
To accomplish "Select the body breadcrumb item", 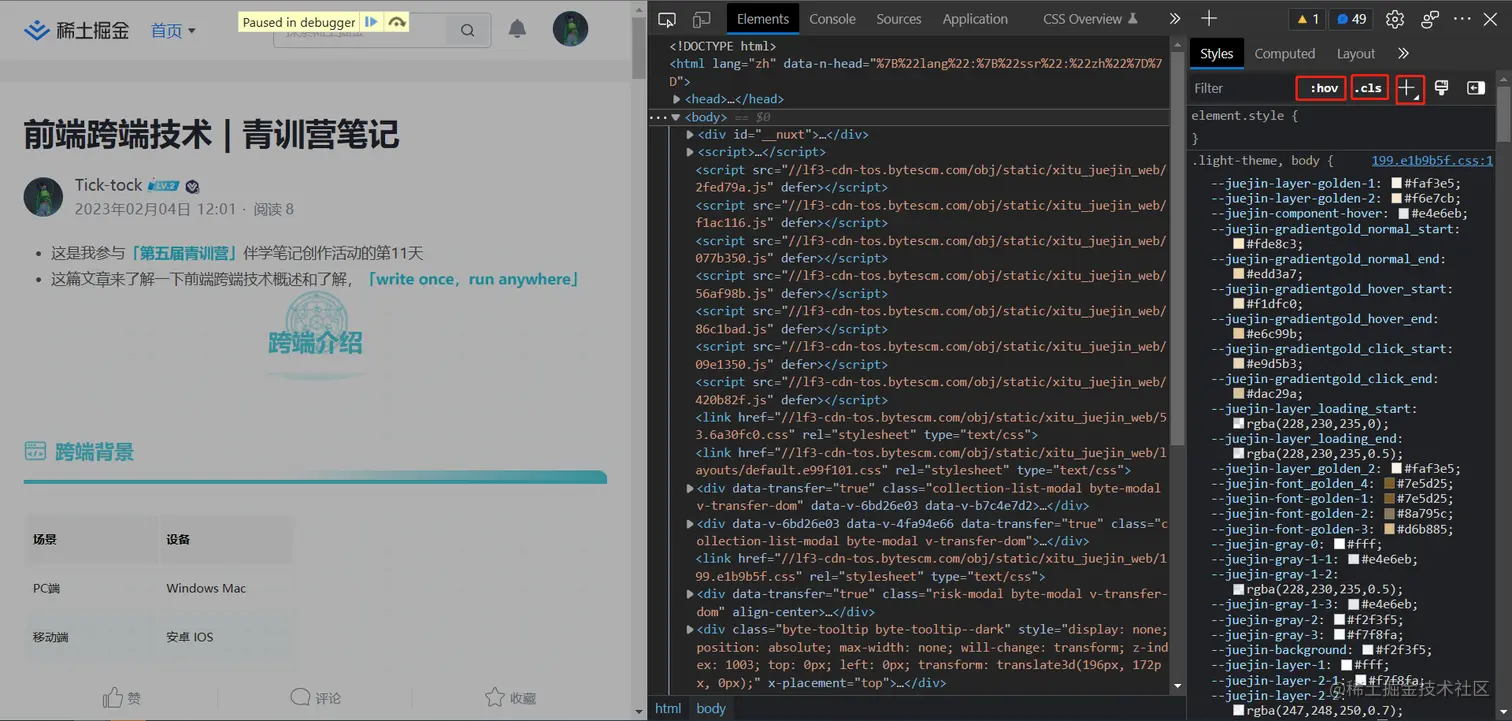I will tap(711, 708).
